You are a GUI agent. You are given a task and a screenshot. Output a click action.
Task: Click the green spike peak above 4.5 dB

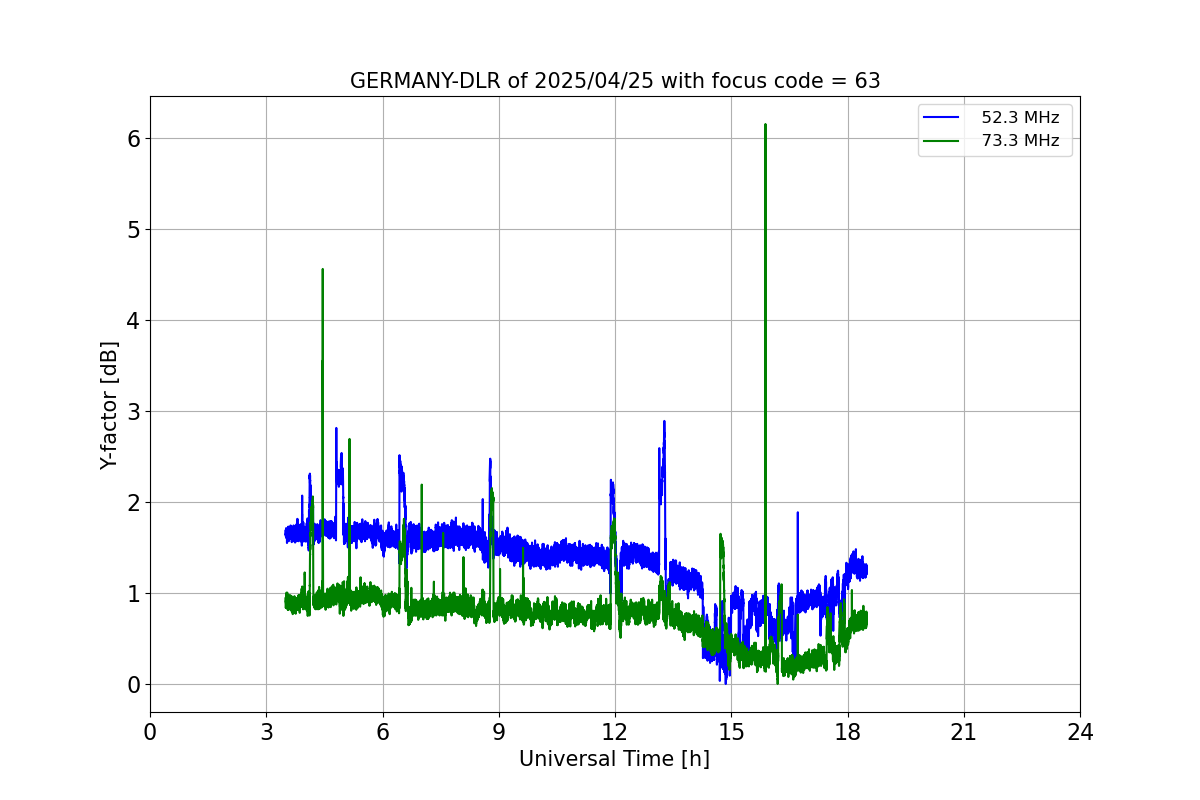322,269
